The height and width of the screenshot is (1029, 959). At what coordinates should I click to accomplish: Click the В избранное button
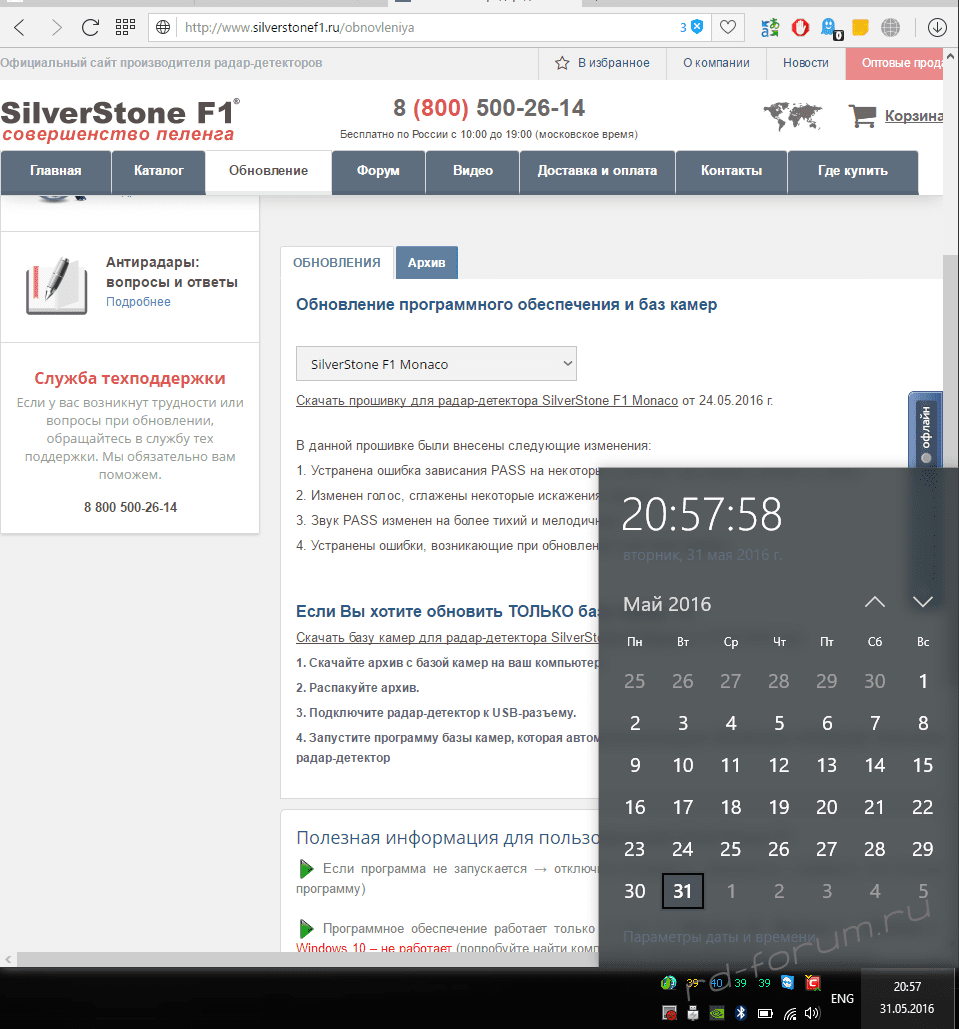[602, 63]
